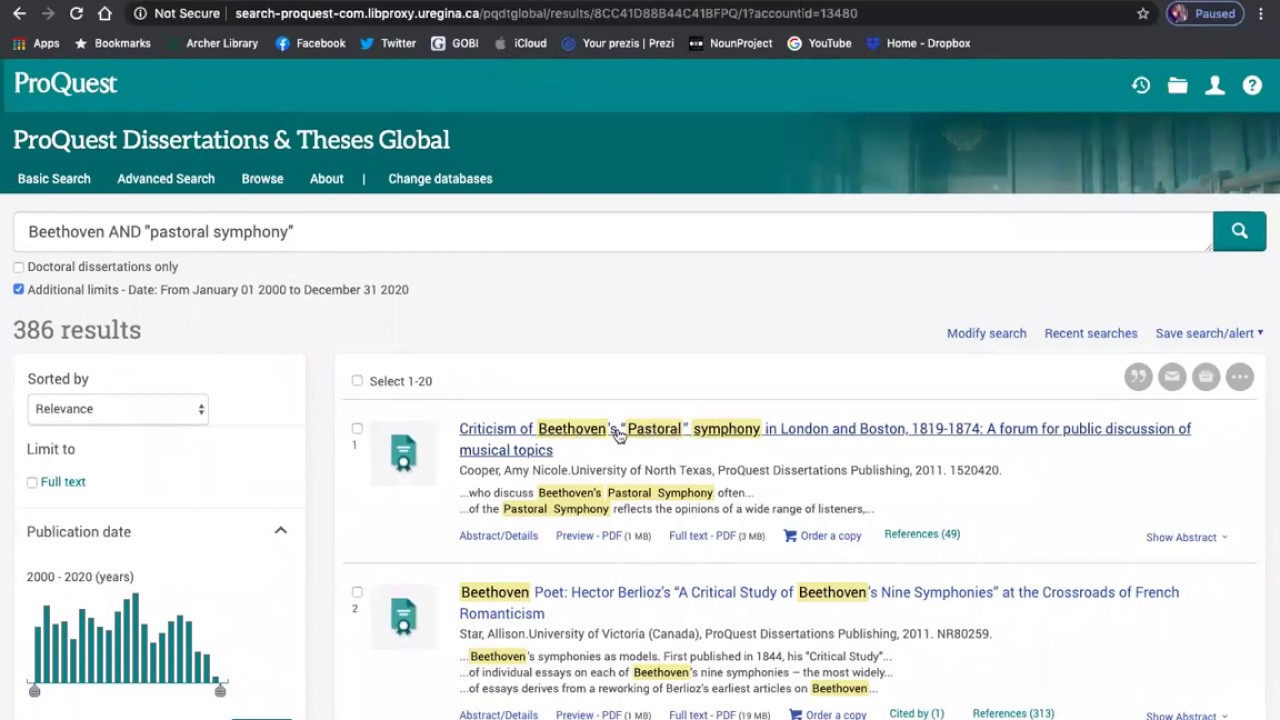Image resolution: width=1280 pixels, height=720 pixels.
Task: Cite selected items with the quote icon
Action: [1138, 377]
